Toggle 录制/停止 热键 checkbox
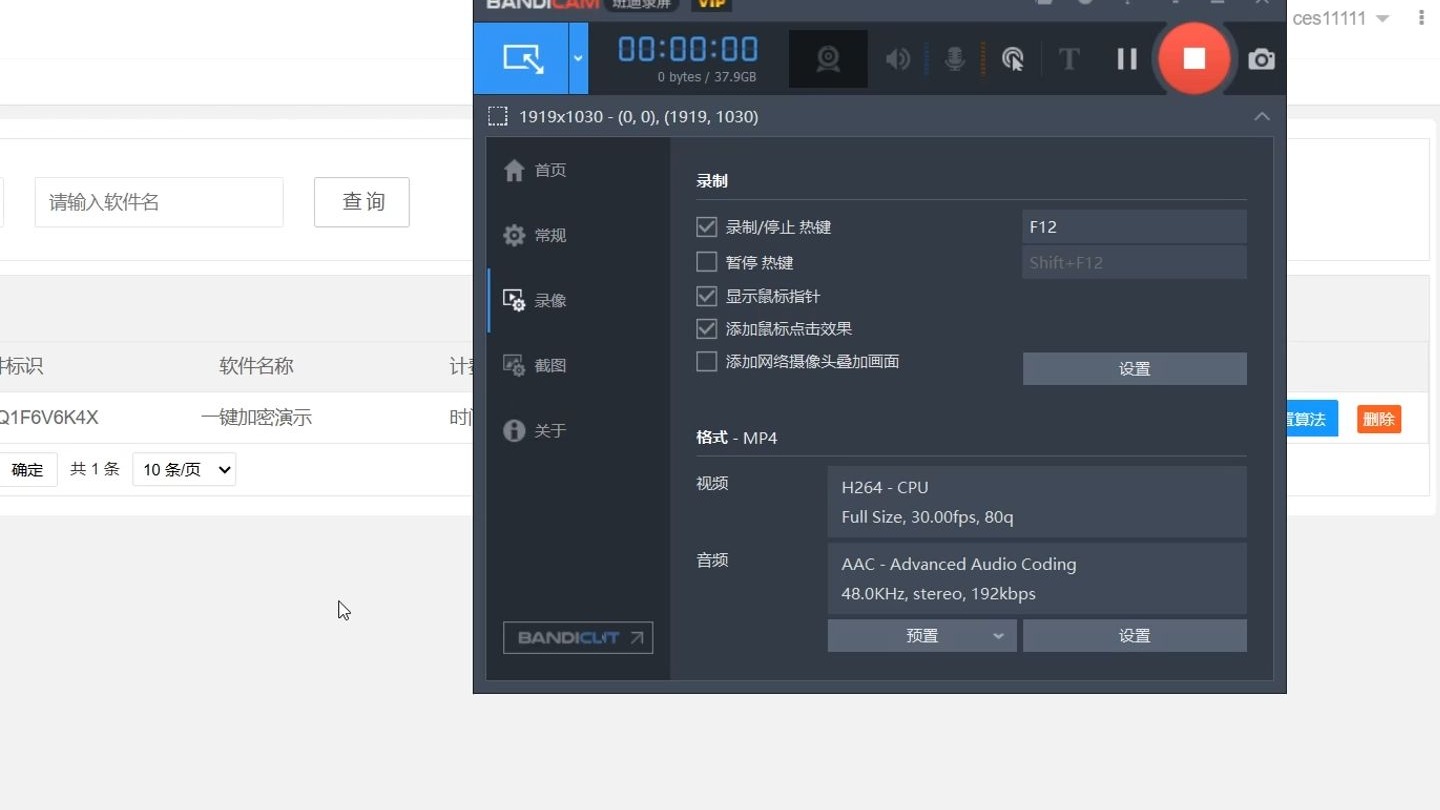This screenshot has width=1440, height=810. (x=707, y=227)
